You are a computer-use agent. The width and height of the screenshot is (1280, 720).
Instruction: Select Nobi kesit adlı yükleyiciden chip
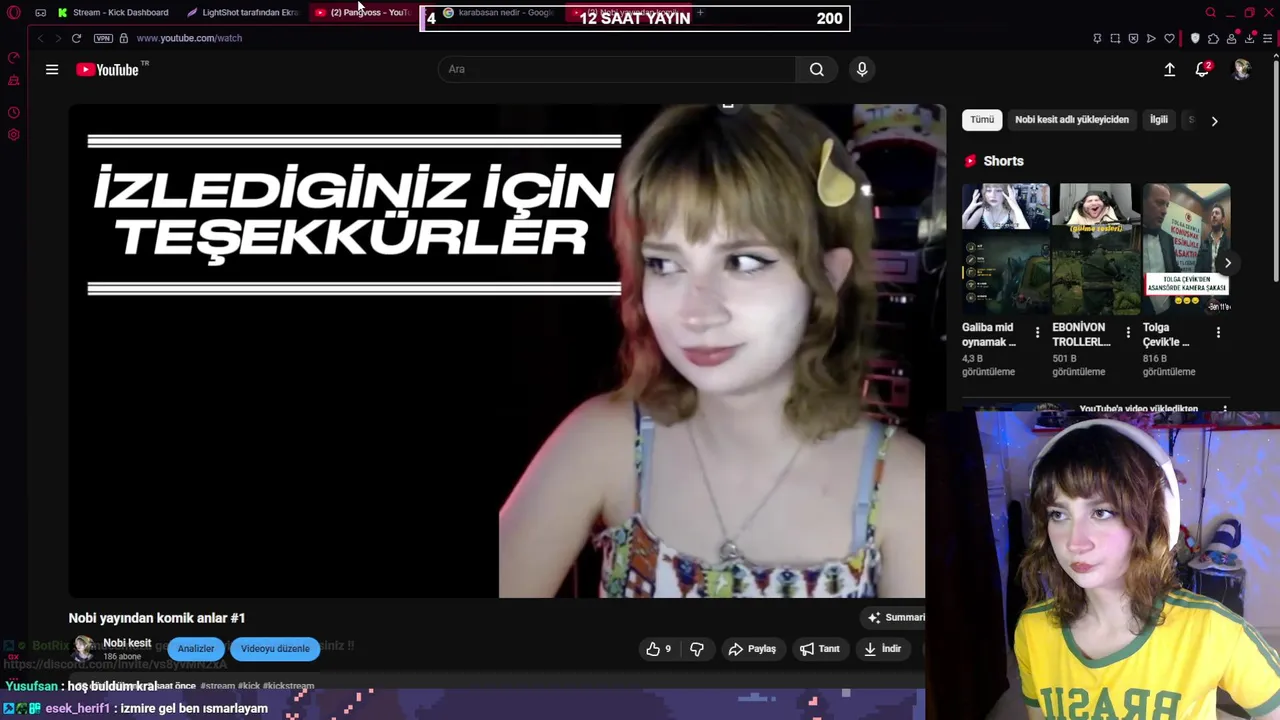tap(1072, 119)
